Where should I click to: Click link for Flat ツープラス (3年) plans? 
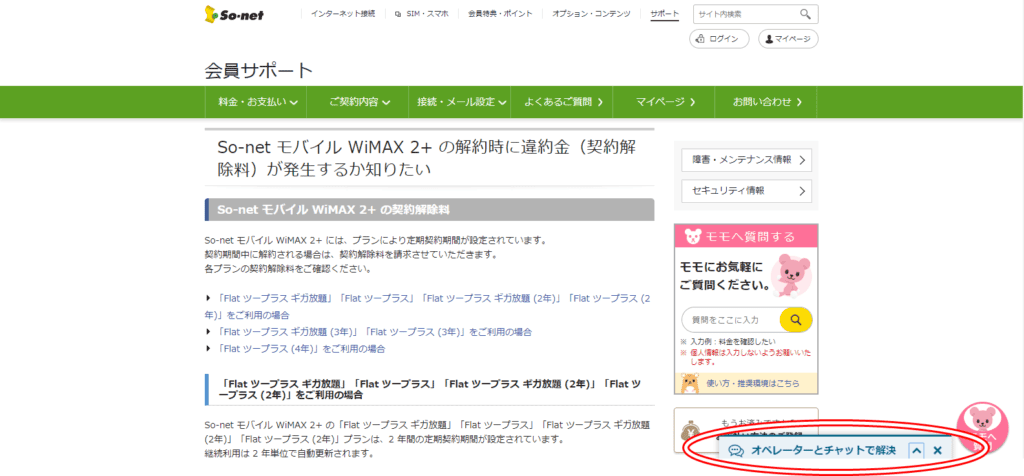[x=373, y=332]
